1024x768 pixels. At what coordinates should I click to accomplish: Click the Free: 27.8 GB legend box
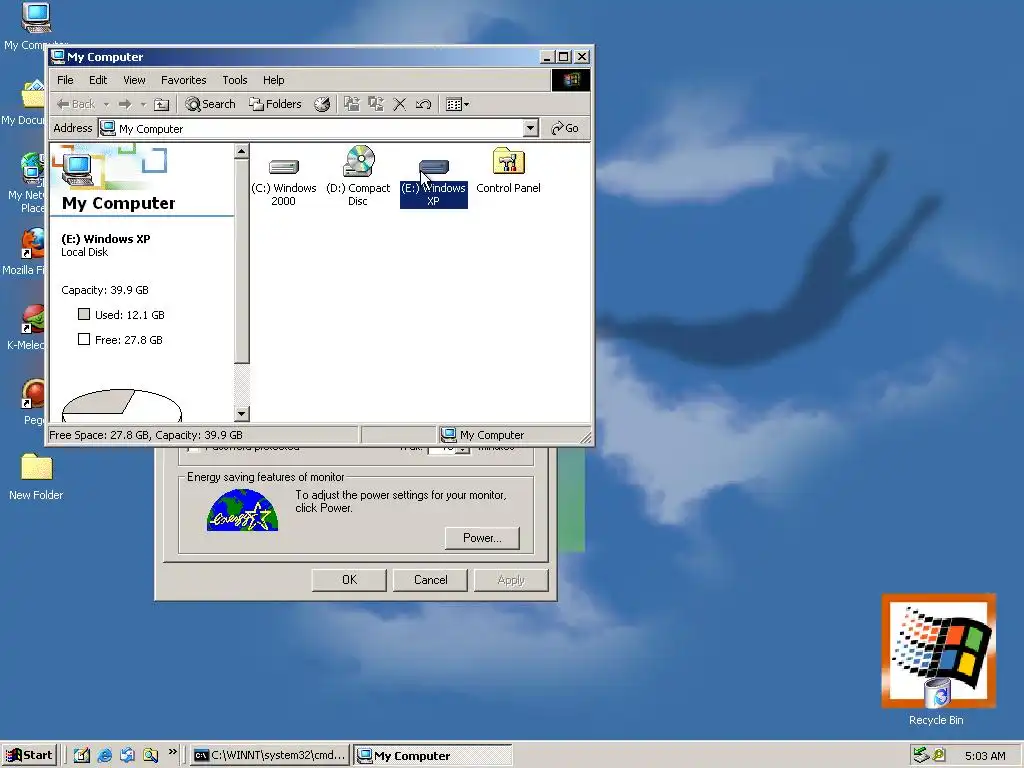coord(84,339)
